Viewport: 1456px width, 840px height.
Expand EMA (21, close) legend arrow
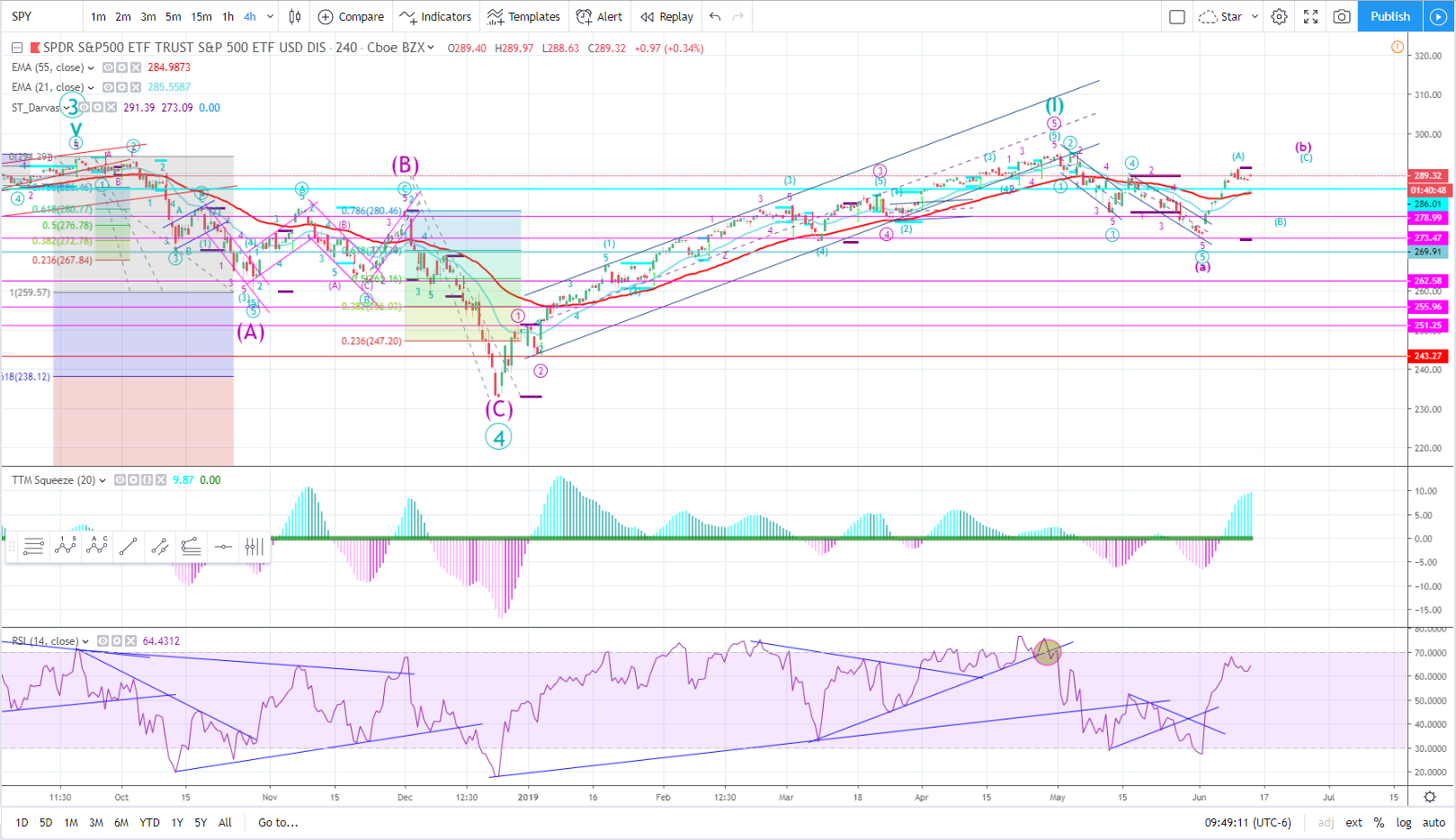click(x=91, y=87)
